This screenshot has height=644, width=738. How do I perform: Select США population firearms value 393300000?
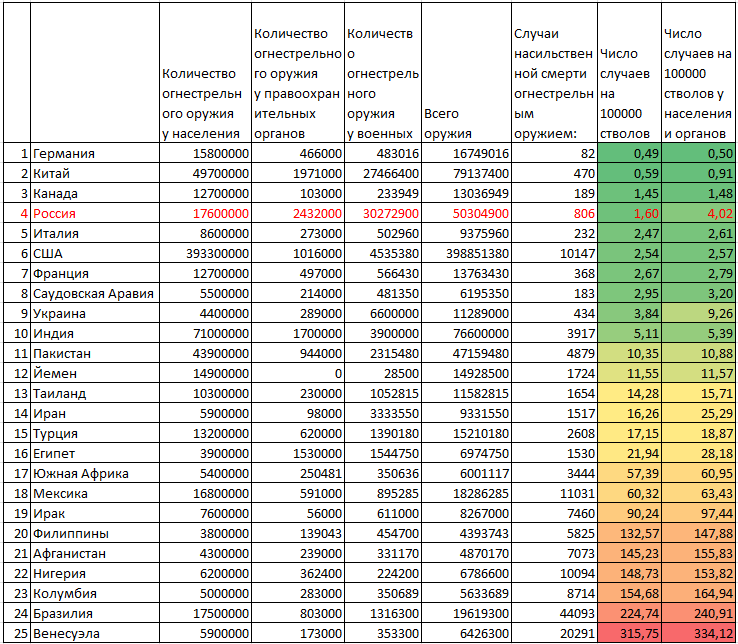pos(205,254)
